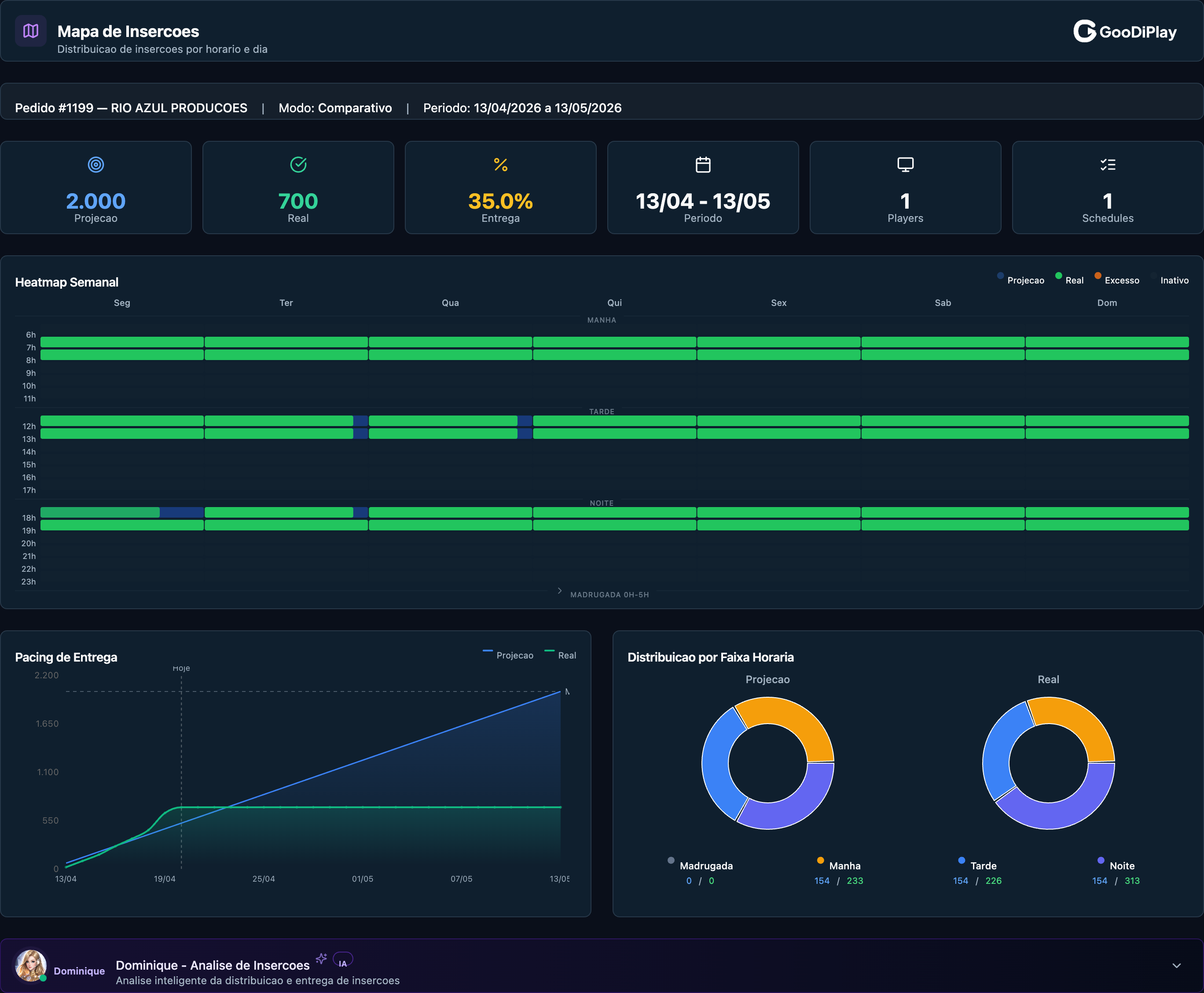The height and width of the screenshot is (993, 1204).
Task: Click the calendar icon above Periodo
Action: coord(703,165)
